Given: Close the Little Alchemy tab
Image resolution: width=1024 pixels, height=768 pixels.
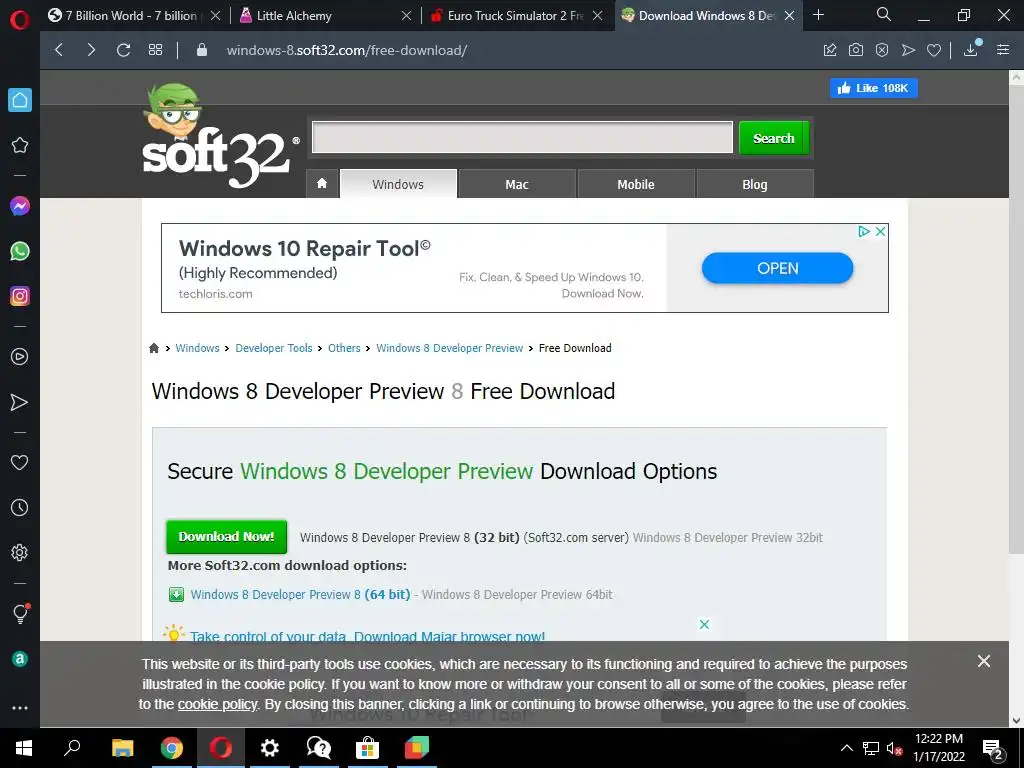Looking at the screenshot, I should click(x=406, y=16).
